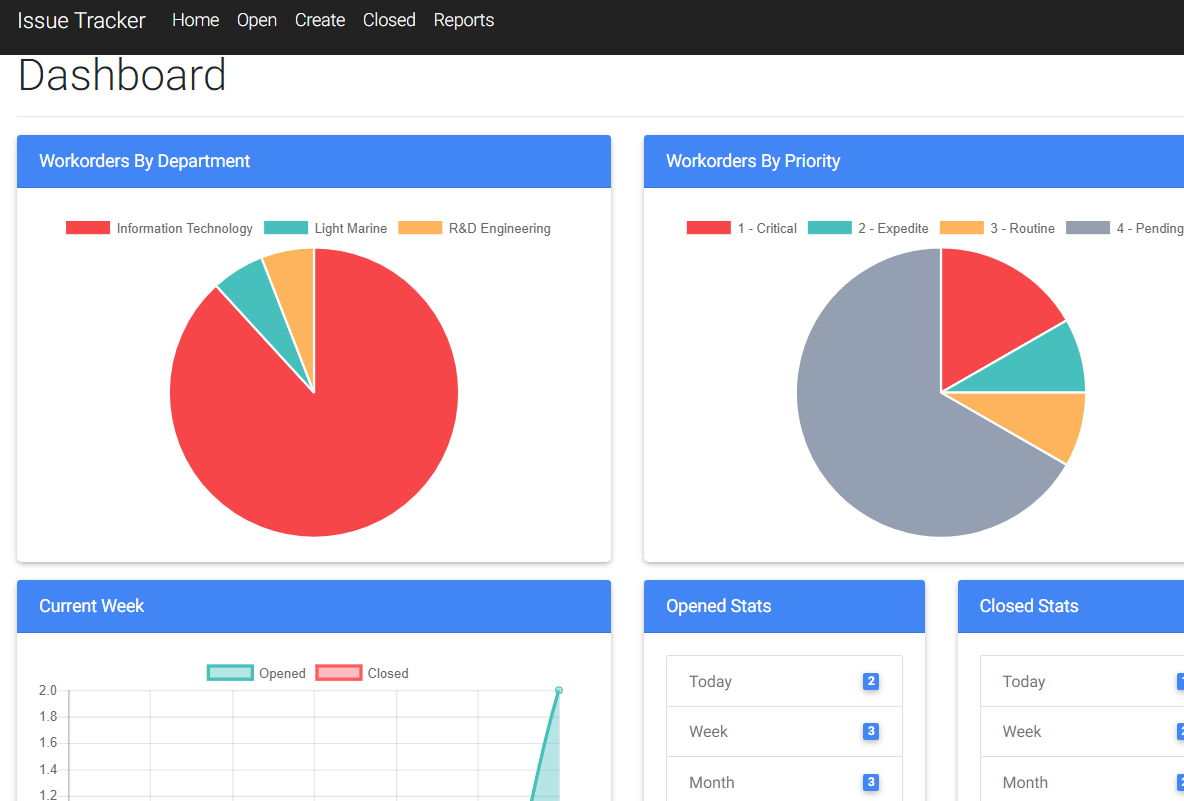The height and width of the screenshot is (801, 1184).
Task: Select the Week row in Opened Stats
Action: click(x=784, y=732)
